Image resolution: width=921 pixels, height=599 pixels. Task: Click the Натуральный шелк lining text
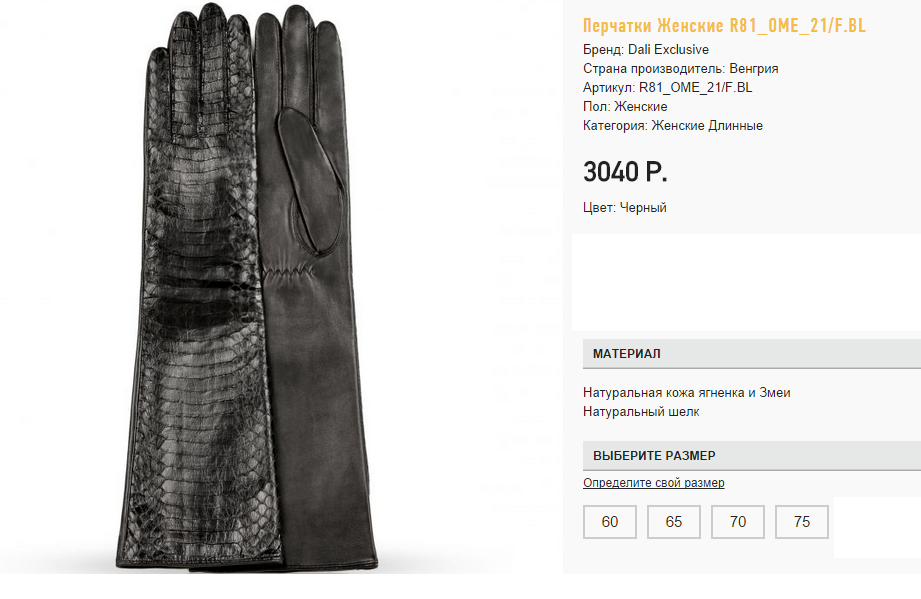[x=641, y=412]
